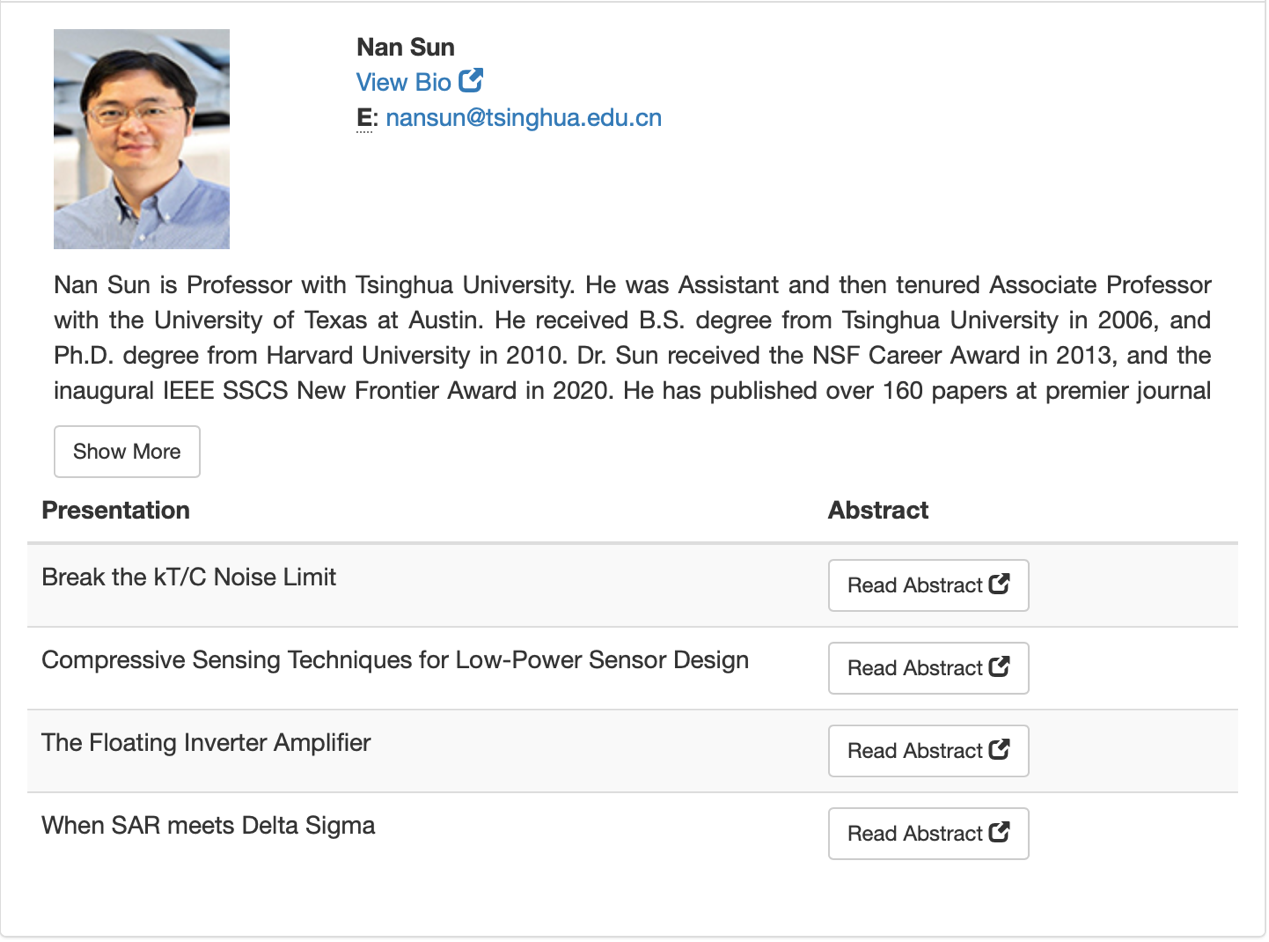Image resolution: width=1269 pixels, height=942 pixels.
Task: Click the nansun@tsinghua.edu.cn email link
Action: (523, 118)
